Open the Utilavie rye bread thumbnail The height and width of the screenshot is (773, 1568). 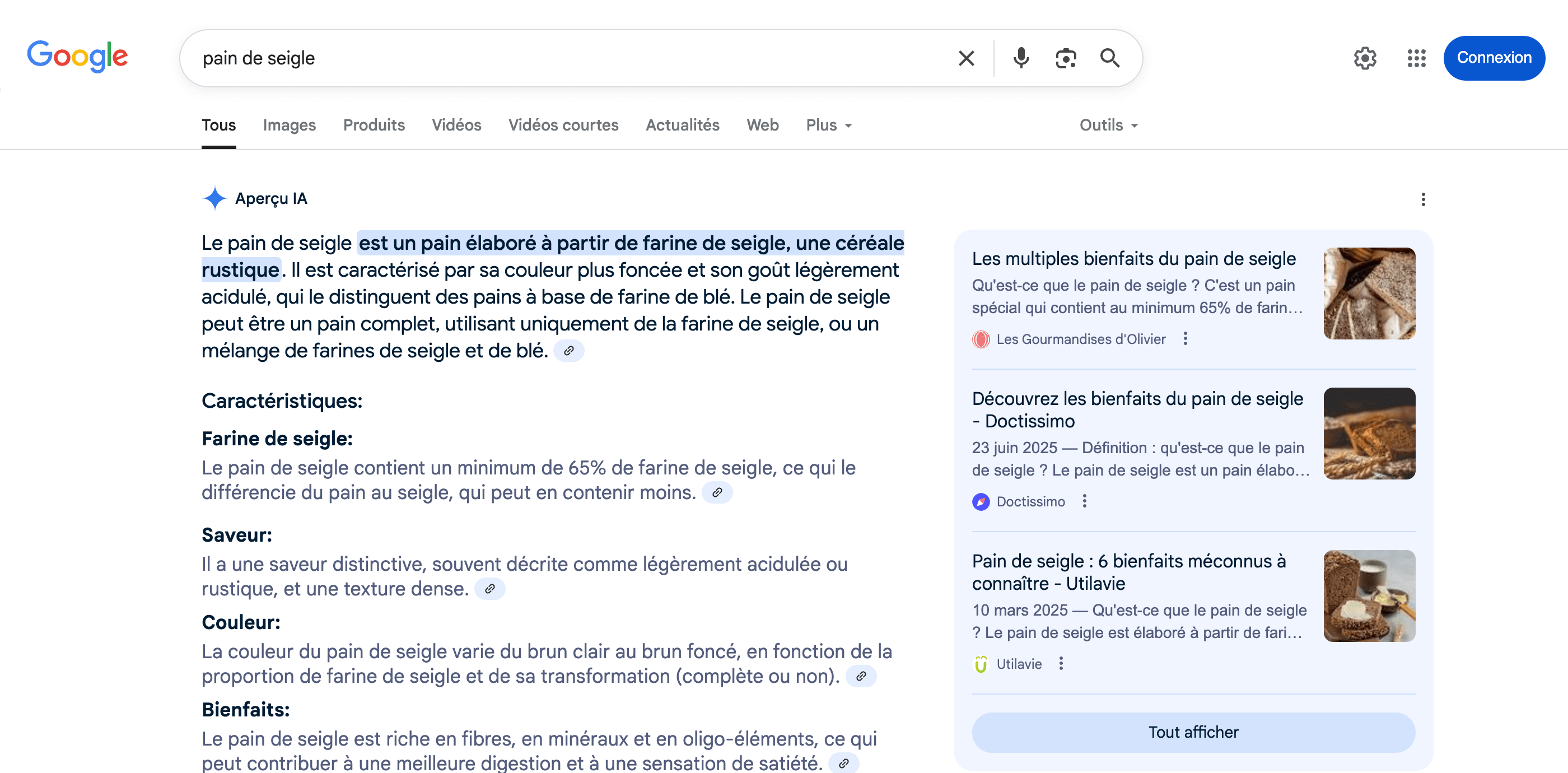click(x=1369, y=596)
